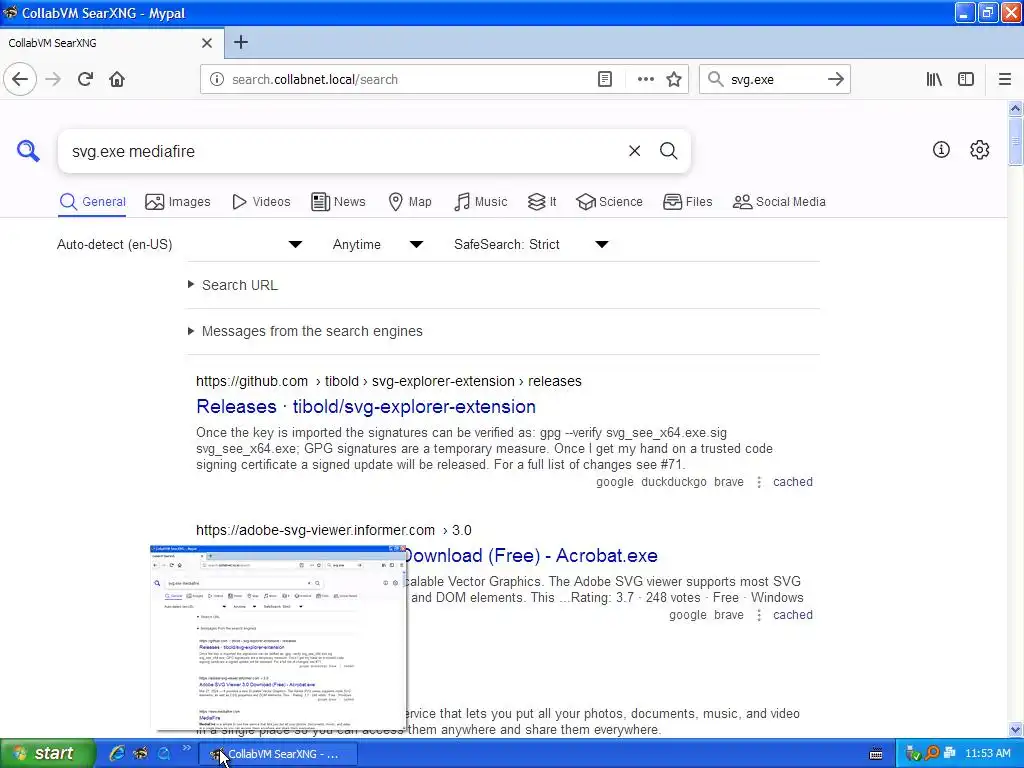Screen dimensions: 1024x768
Task: Open Releases · tibold/svg-explorer-extension result
Action: pos(366,407)
